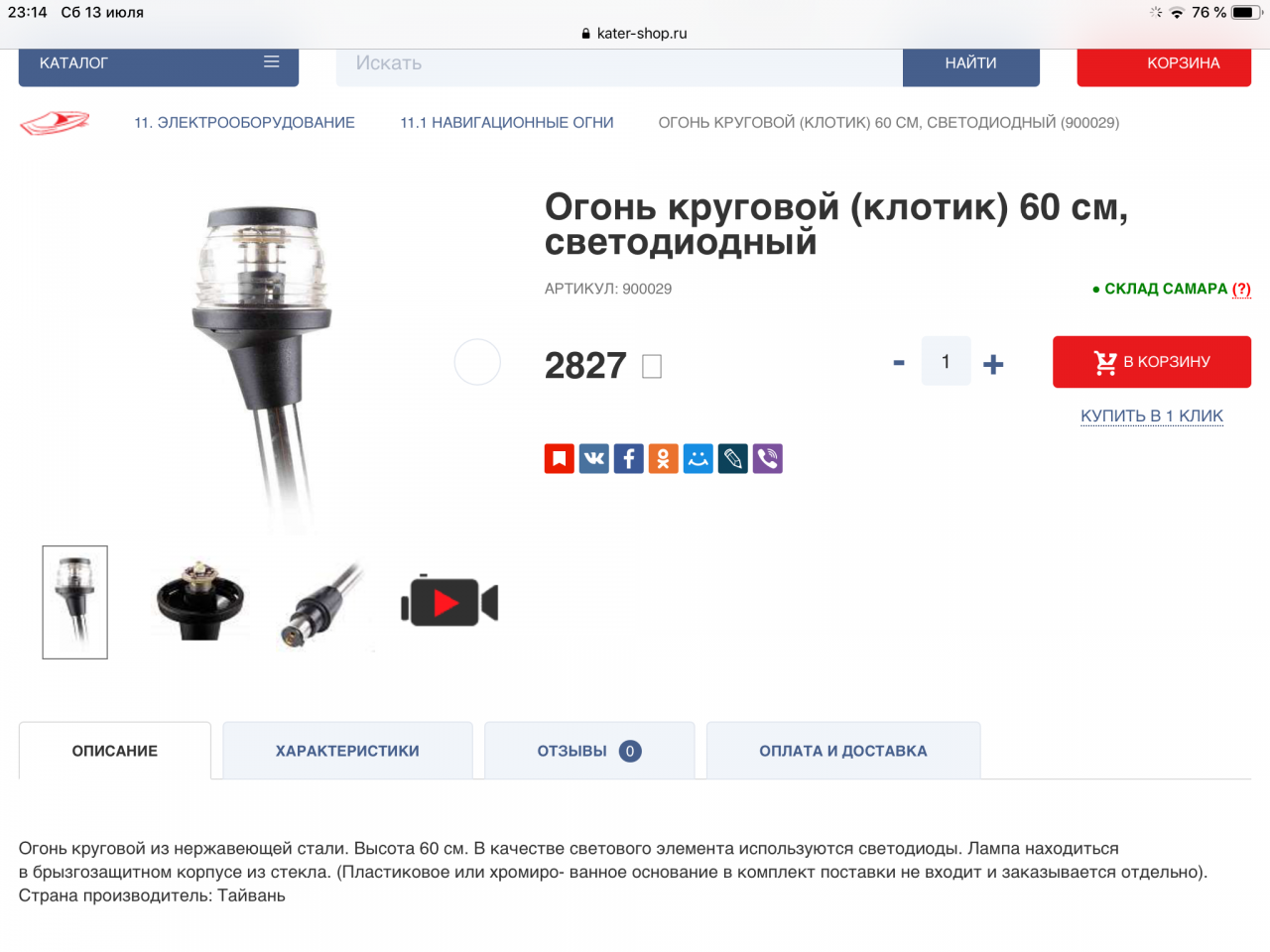Share product via VK icon
Viewport: 1270px width, 952px height.
click(594, 458)
